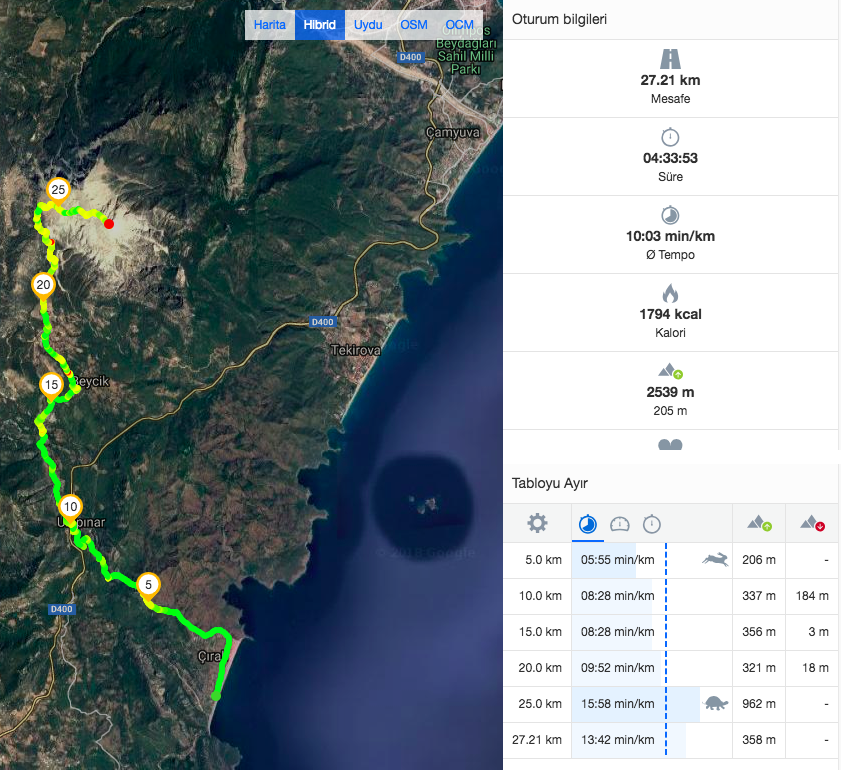
Task: Select the 25.0 km split row label
Action: click(x=540, y=704)
